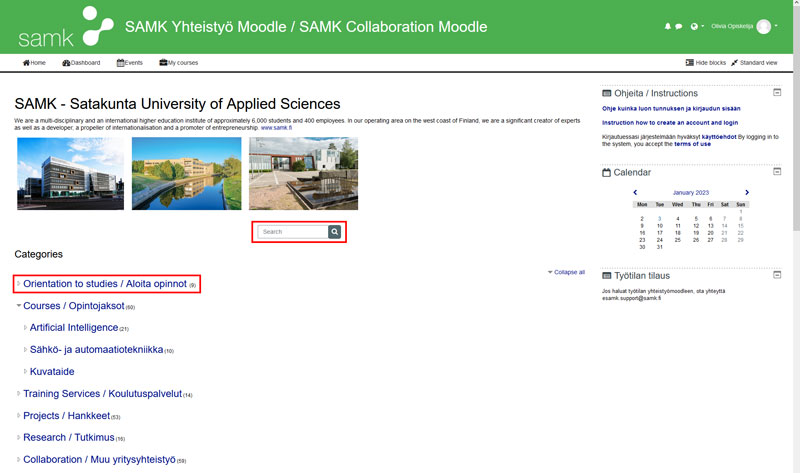
Task: Click the magnifier search button
Action: pyautogui.click(x=334, y=232)
